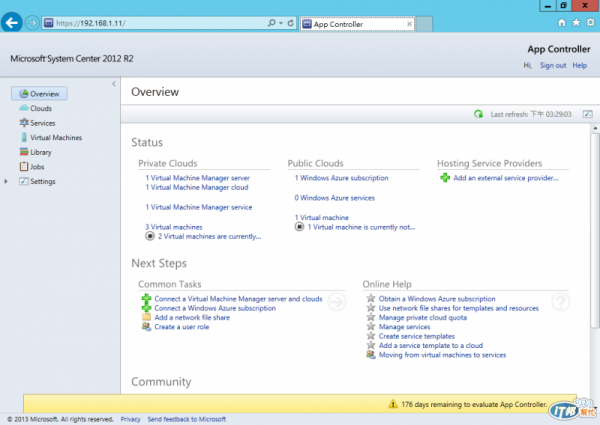The height and width of the screenshot is (425, 600).
Task: Click folder icon for network file share
Action: pyautogui.click(x=146, y=317)
